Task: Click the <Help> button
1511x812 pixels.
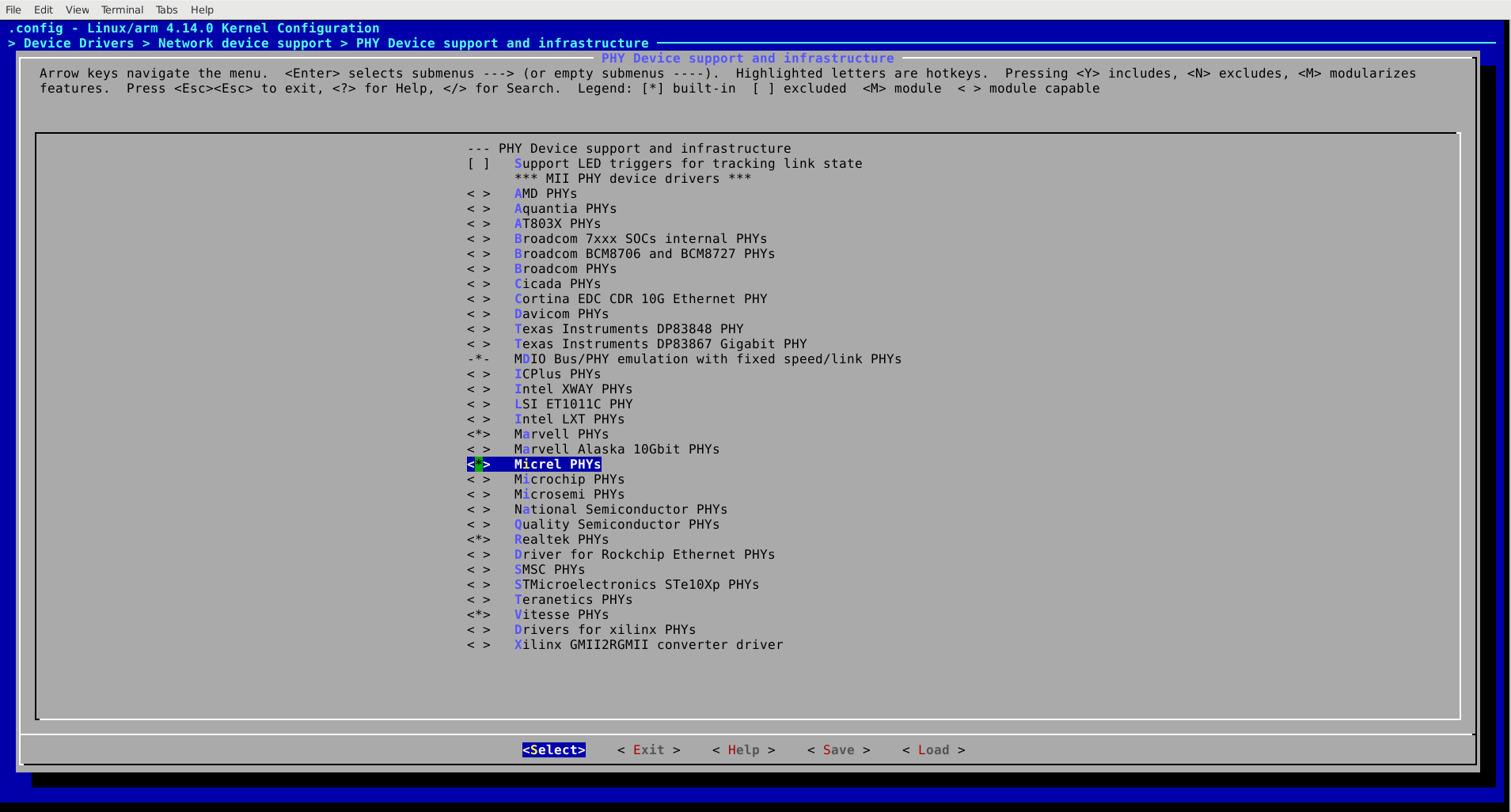Action: tap(742, 749)
